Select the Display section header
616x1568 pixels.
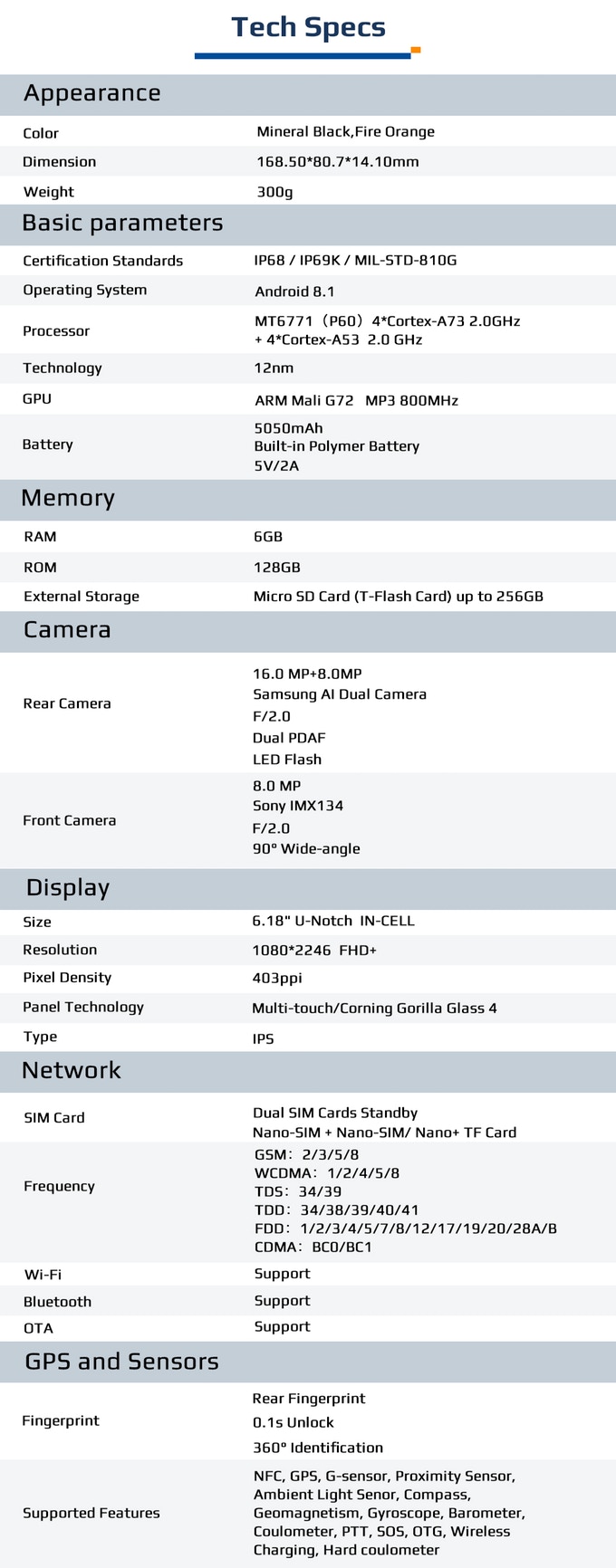pos(68,888)
